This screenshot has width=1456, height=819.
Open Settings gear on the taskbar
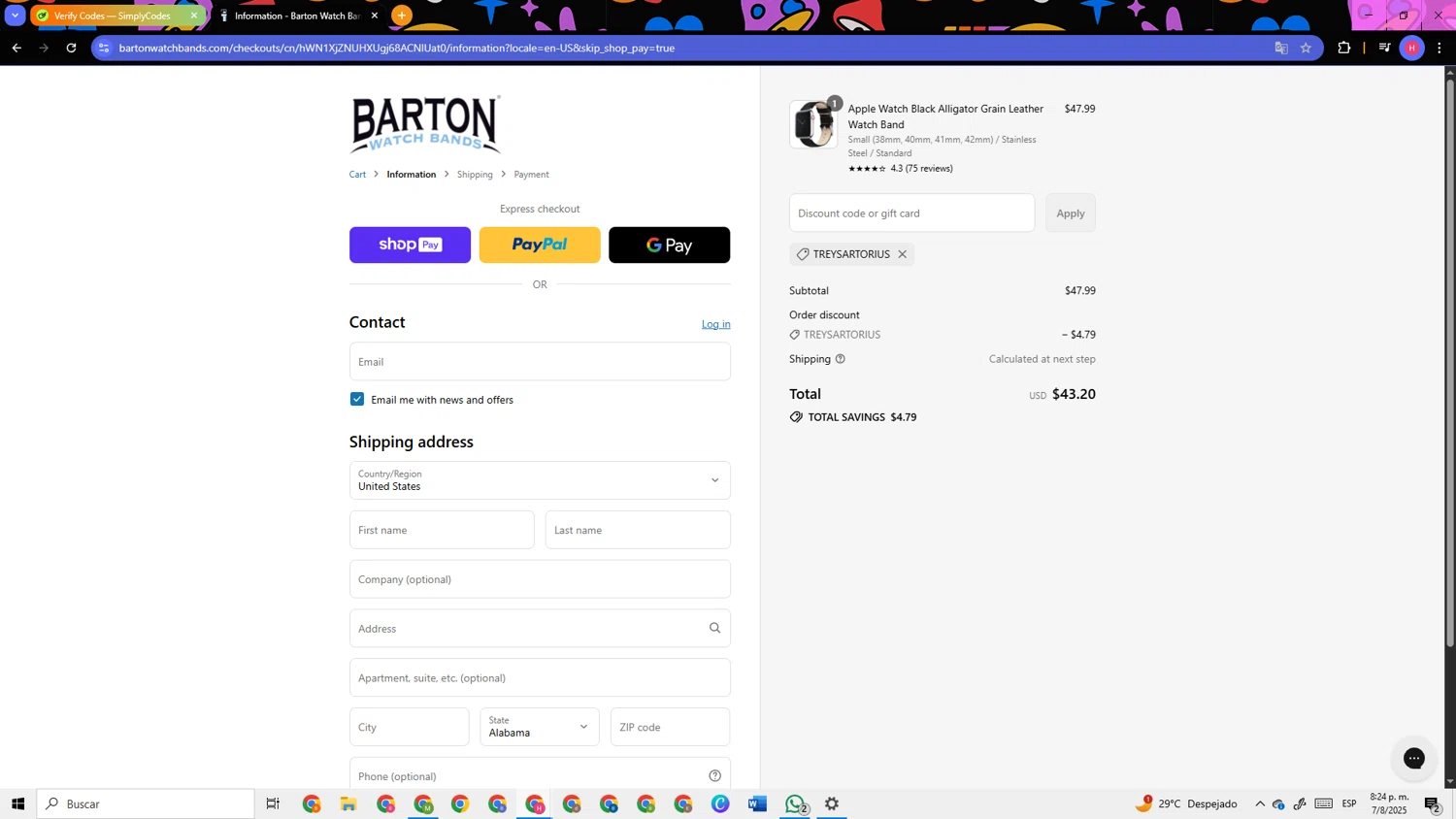pyautogui.click(x=832, y=803)
